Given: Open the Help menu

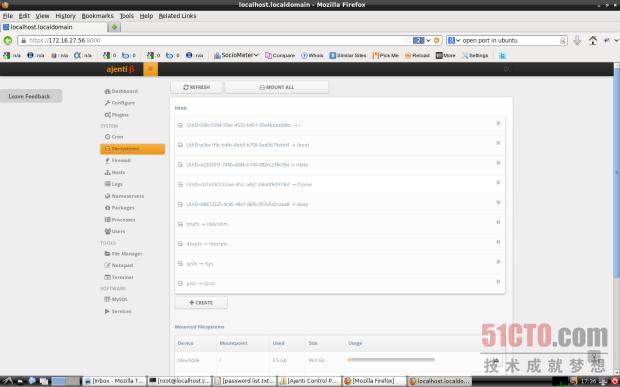Looking at the screenshot, I should click(x=146, y=16).
